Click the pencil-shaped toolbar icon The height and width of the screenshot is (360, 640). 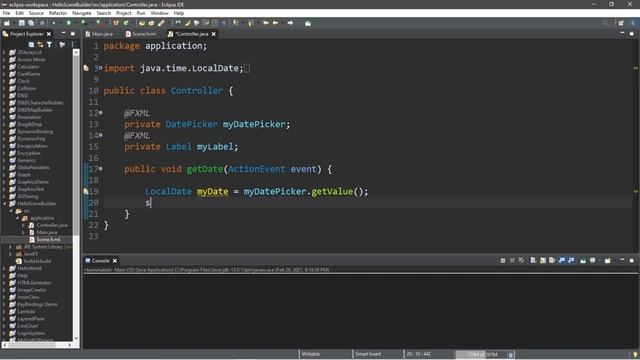pos(161,23)
